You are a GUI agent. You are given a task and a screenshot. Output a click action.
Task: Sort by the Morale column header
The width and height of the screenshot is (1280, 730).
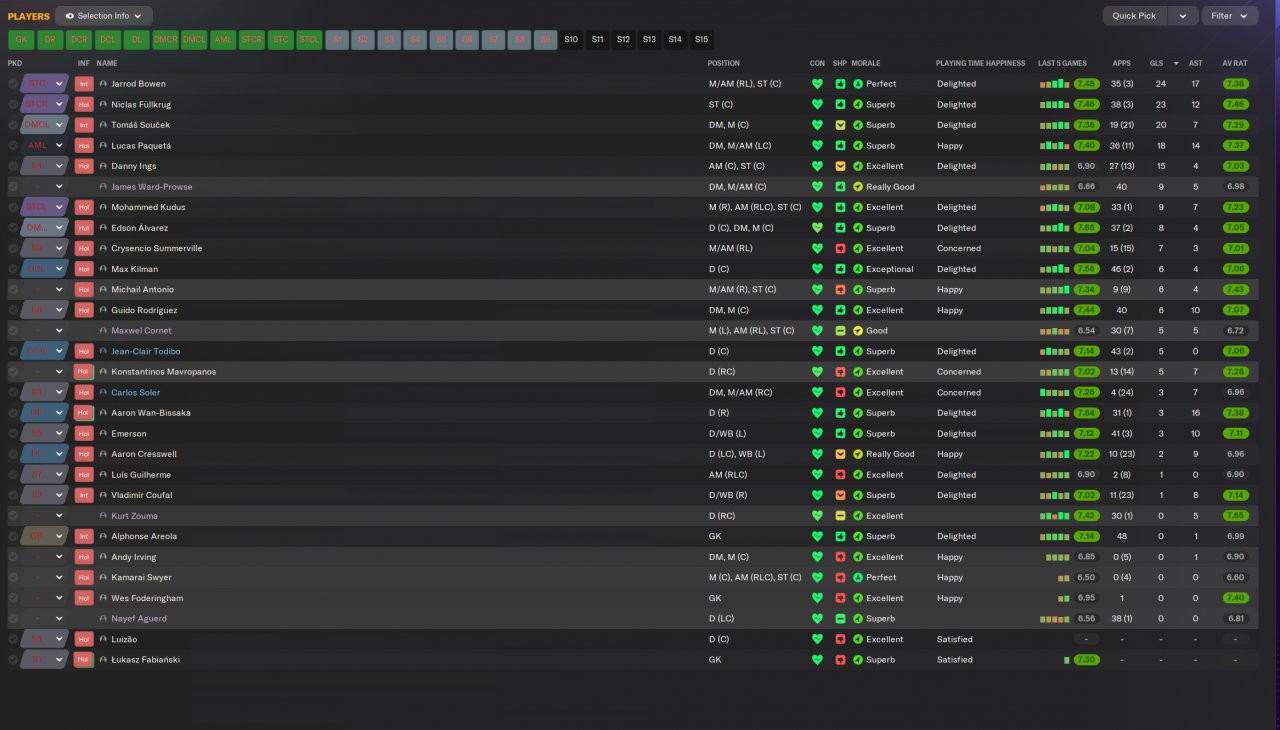click(x=866, y=63)
